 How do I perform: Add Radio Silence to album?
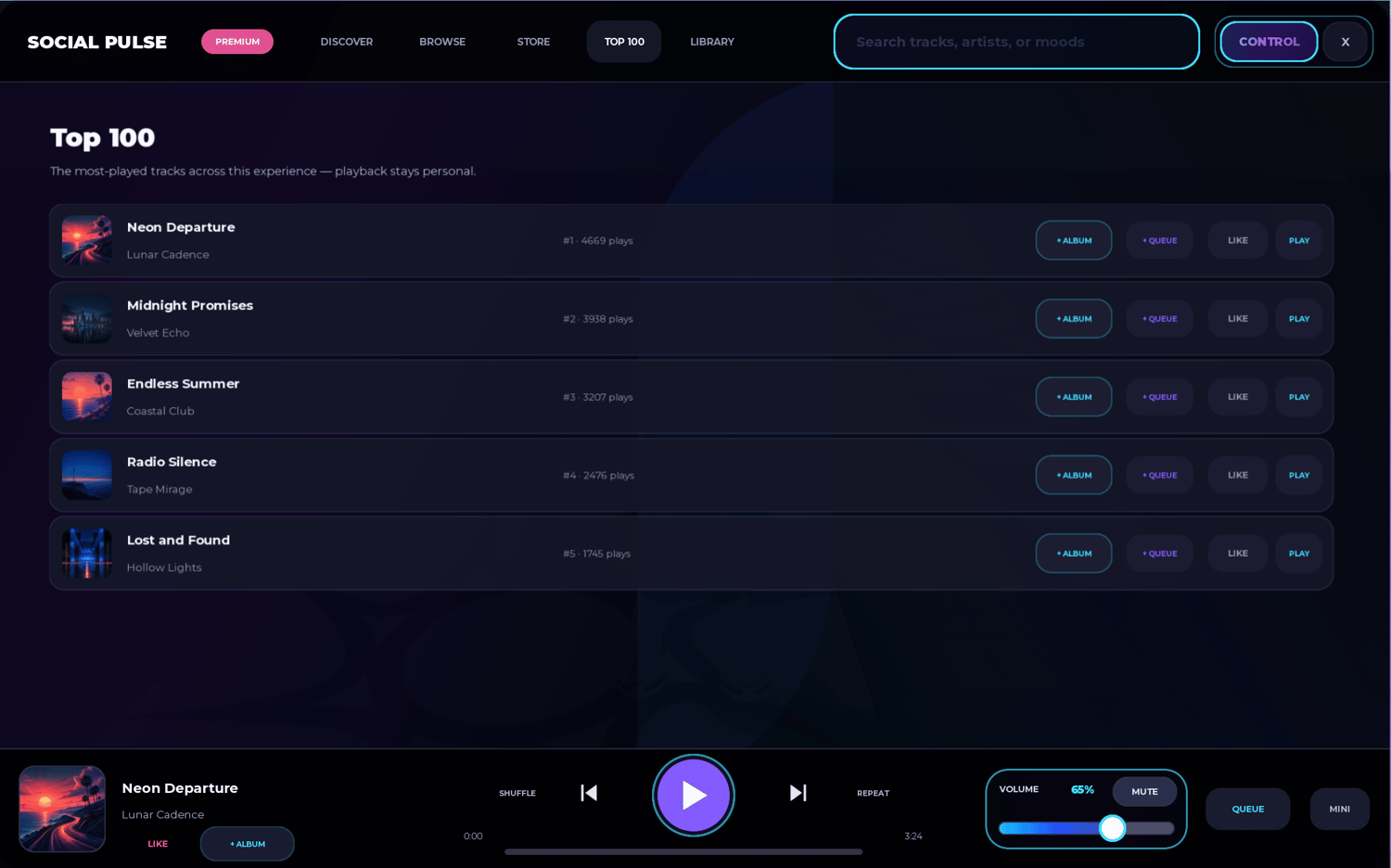1074,475
